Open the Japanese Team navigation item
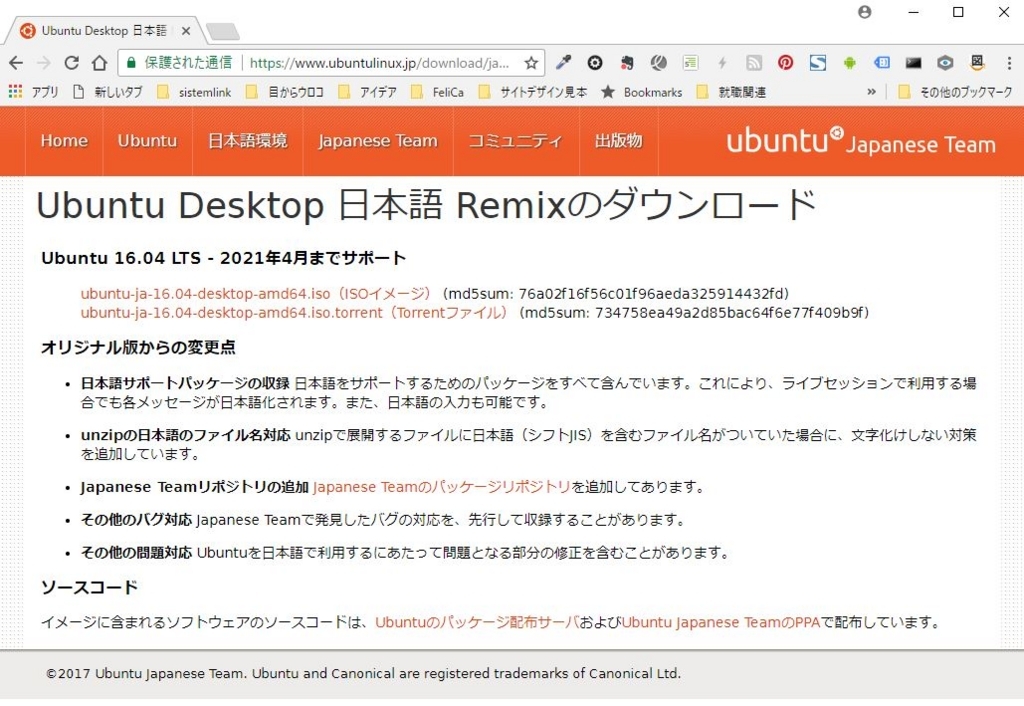The image size is (1024, 706). point(377,141)
